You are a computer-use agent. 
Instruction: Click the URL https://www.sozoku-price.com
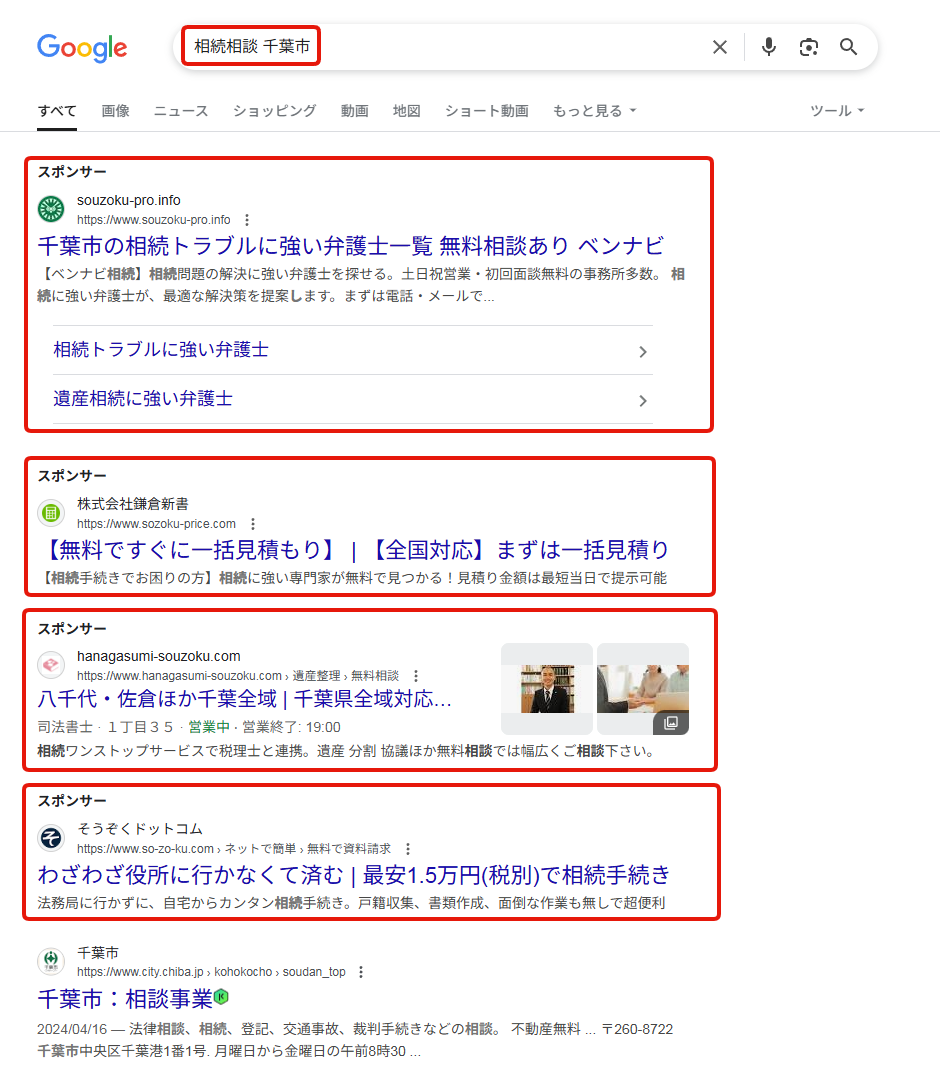157,524
